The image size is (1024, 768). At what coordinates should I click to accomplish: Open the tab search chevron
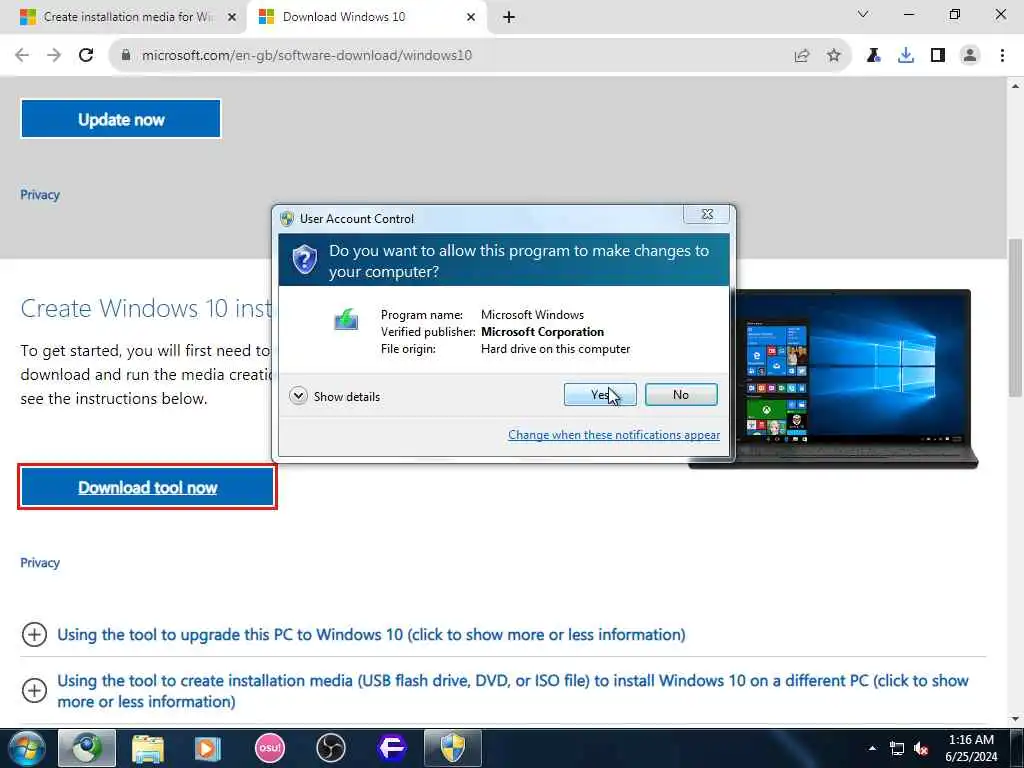[x=863, y=14]
